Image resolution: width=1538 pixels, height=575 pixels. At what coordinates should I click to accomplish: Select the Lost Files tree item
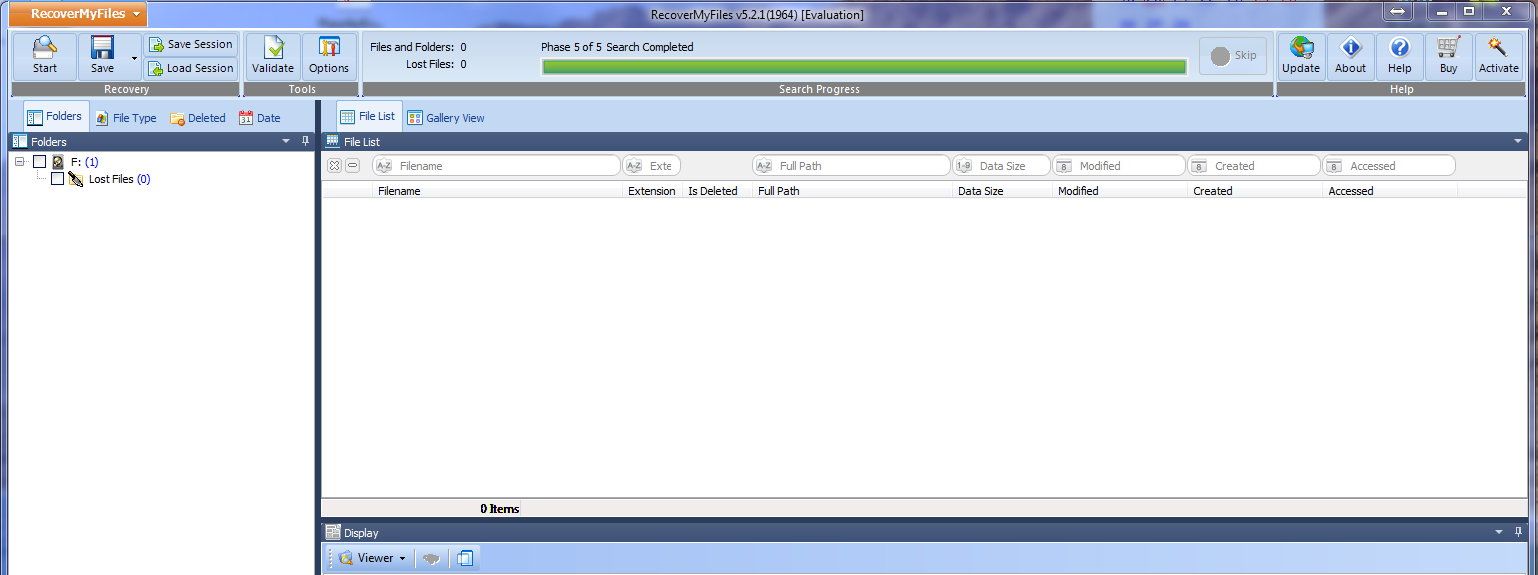click(x=119, y=179)
